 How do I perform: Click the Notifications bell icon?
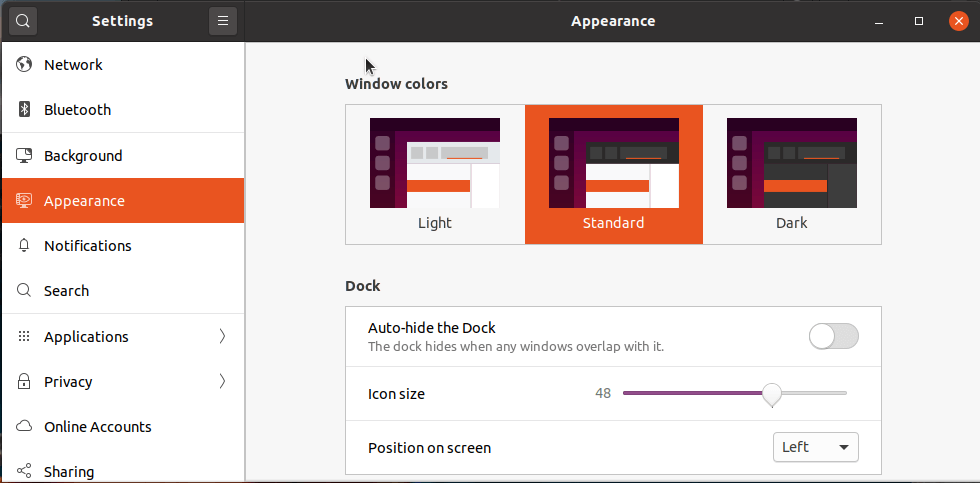[24, 246]
